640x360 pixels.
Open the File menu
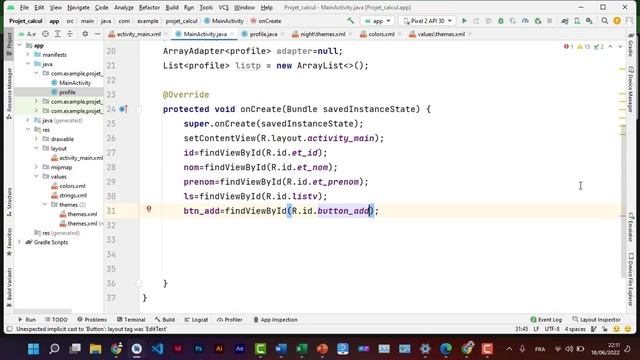point(24,7)
